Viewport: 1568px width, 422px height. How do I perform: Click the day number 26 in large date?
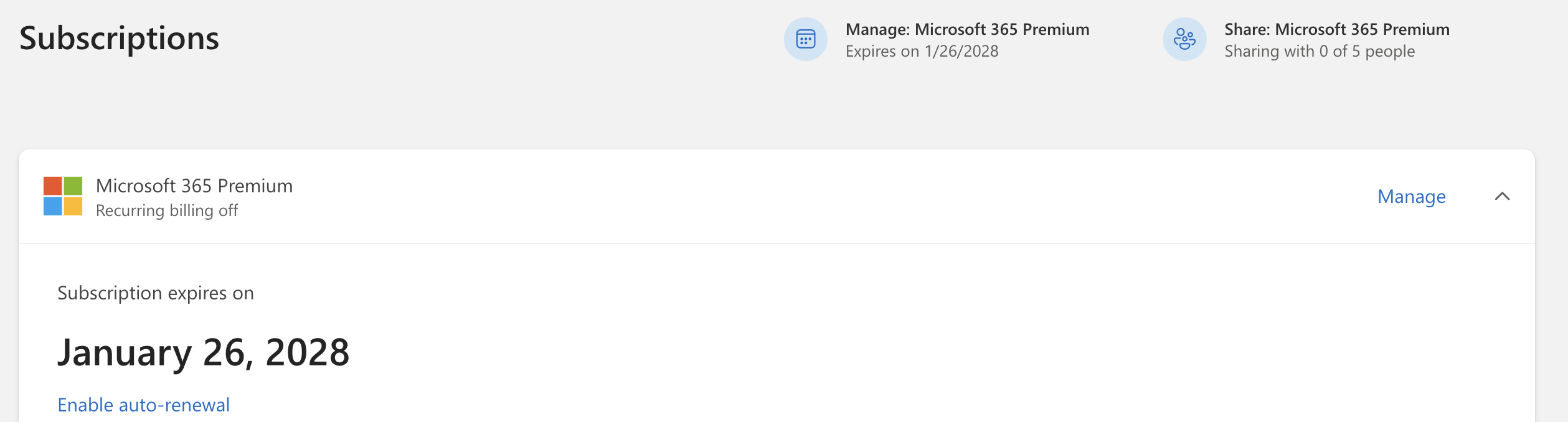(225, 353)
